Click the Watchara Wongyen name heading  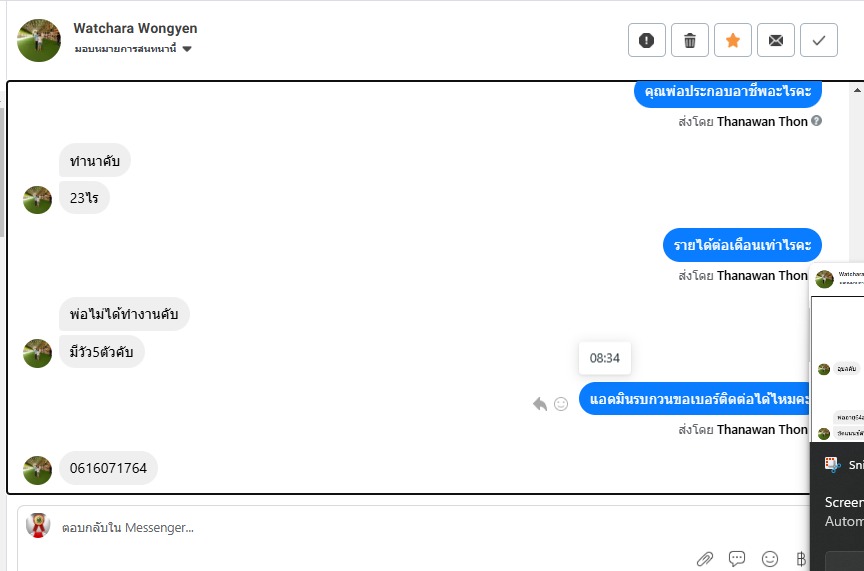[x=135, y=28]
